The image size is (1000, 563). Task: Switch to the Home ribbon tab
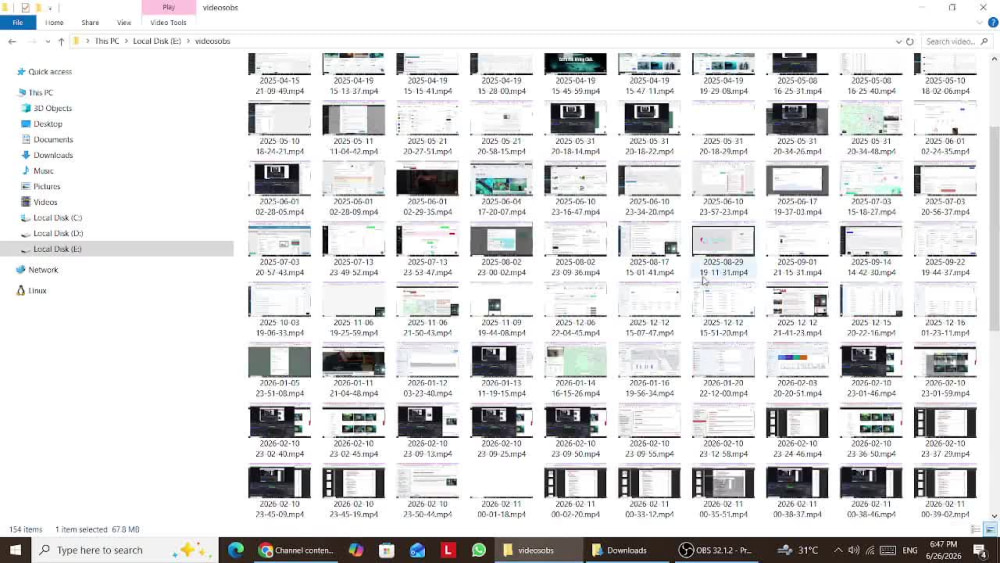pos(54,22)
